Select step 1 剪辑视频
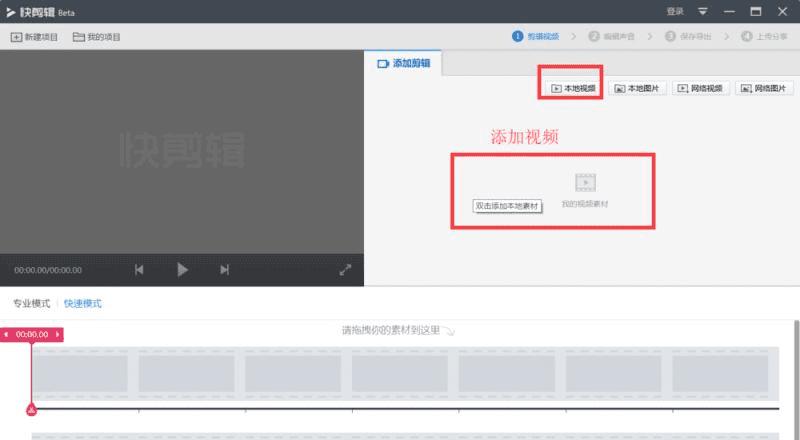The width and height of the screenshot is (800, 440). pos(536,36)
